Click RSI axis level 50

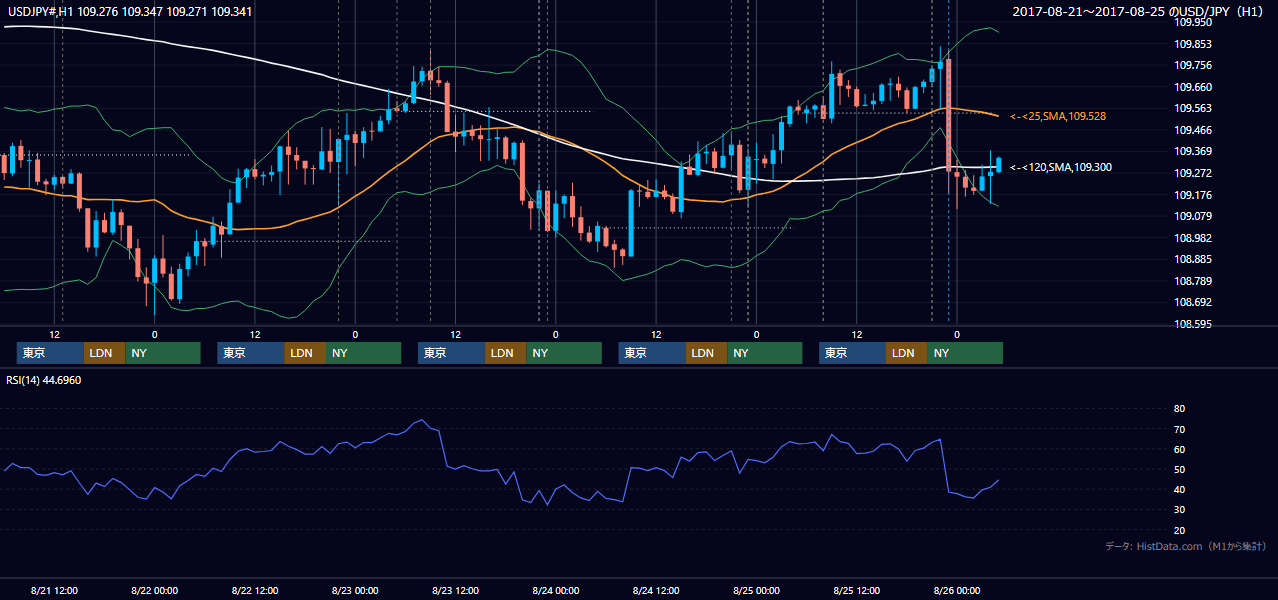click(1180, 469)
